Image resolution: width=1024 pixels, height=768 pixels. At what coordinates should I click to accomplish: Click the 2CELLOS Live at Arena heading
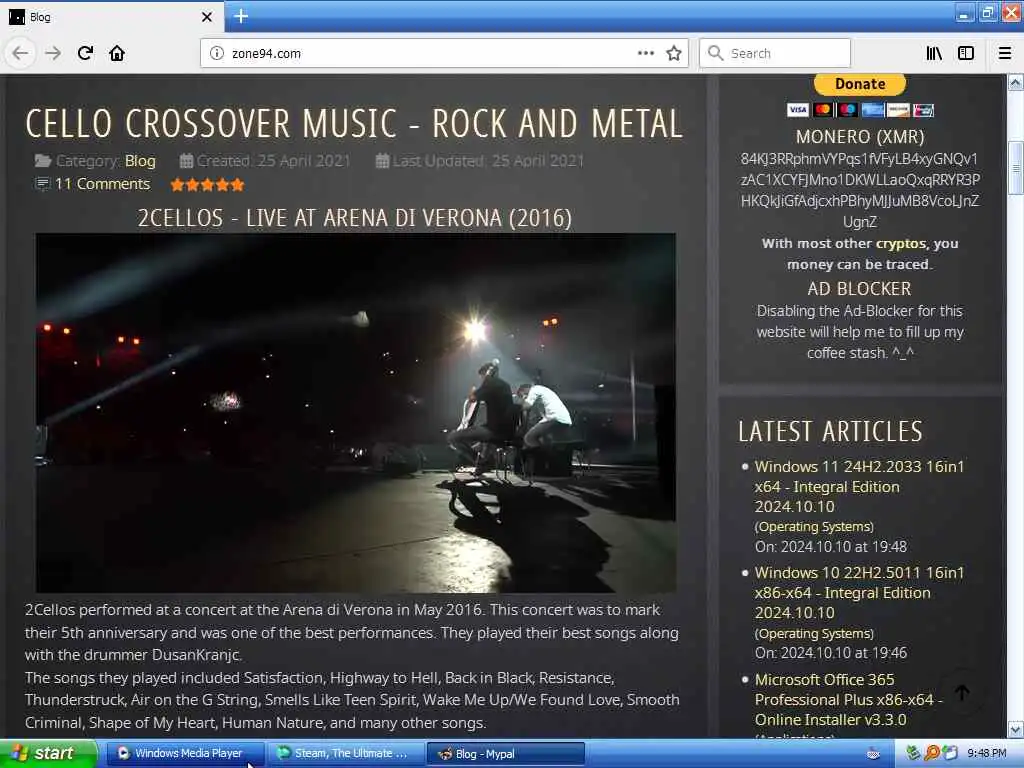[355, 218]
